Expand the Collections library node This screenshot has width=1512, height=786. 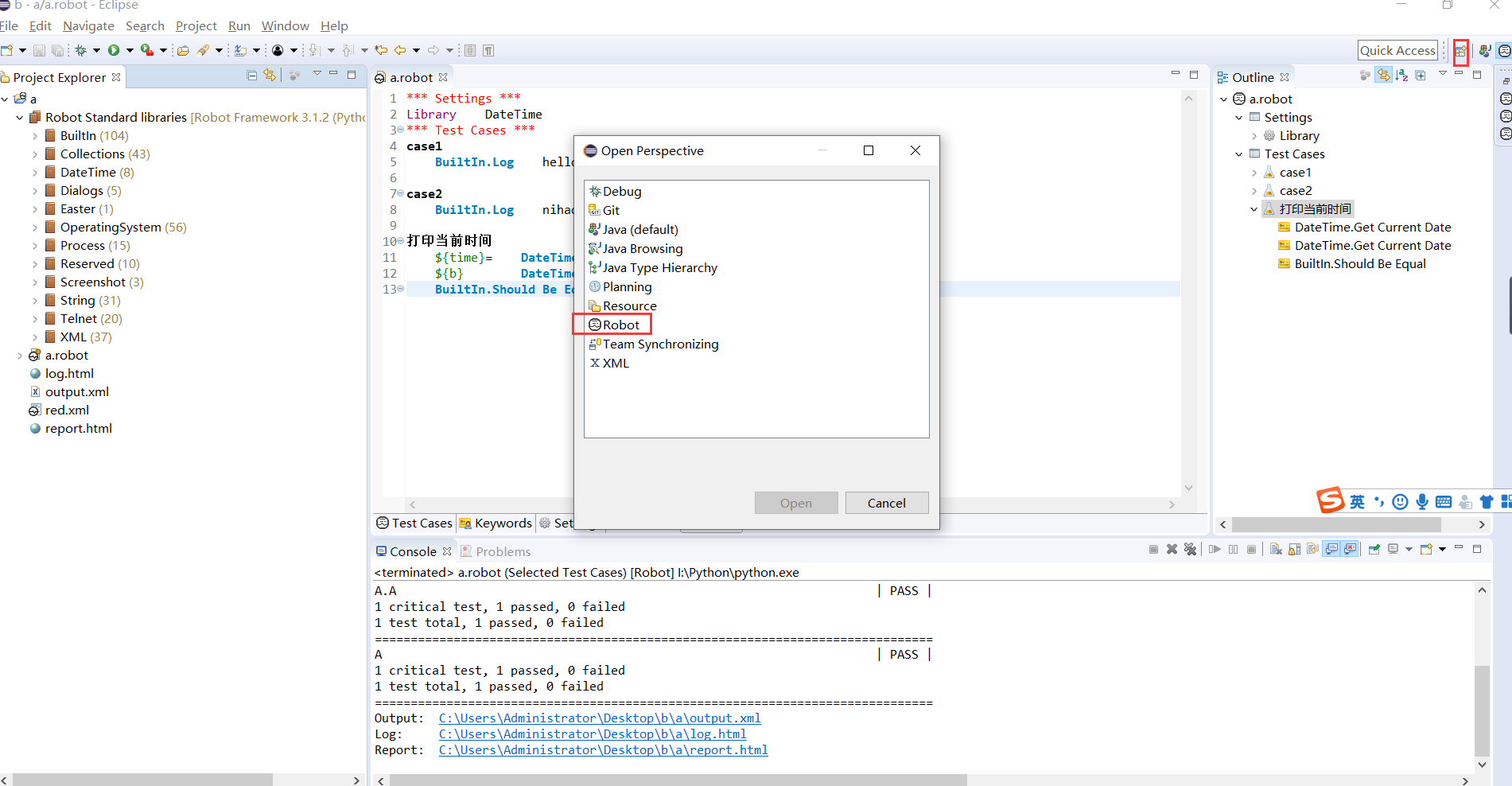click(35, 154)
